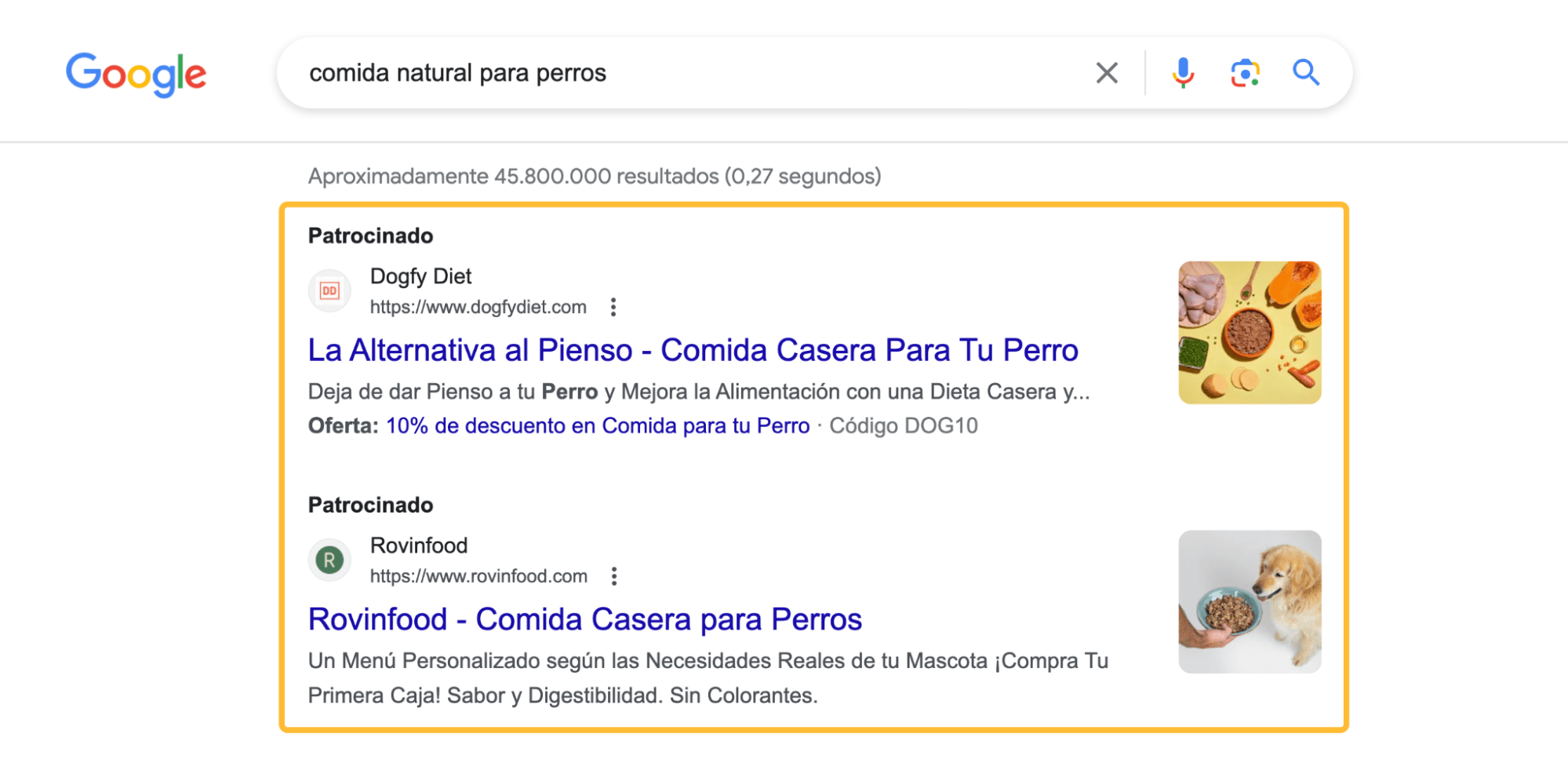Open Google Lens image search
Screen dimensions: 1568x759
[x=1244, y=72]
